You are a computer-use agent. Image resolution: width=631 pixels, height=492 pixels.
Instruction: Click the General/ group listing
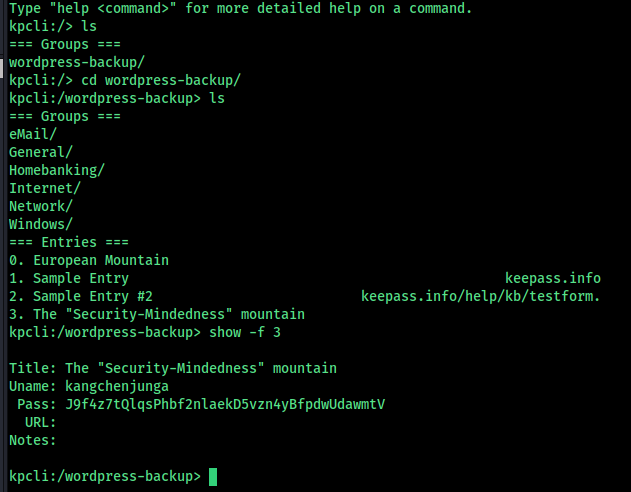click(41, 152)
